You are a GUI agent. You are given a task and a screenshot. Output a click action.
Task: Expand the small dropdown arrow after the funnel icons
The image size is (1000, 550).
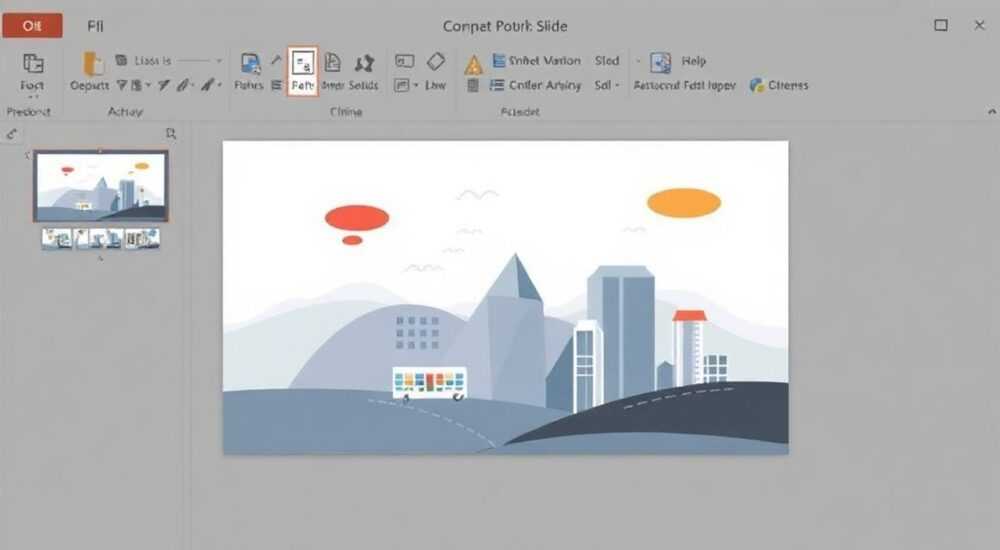[148, 85]
